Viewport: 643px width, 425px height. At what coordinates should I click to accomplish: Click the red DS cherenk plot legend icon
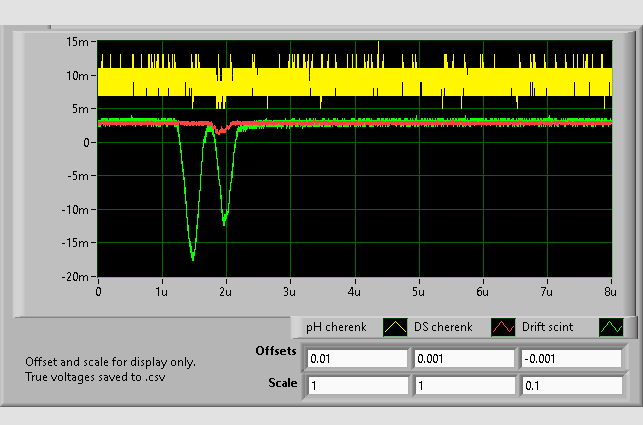502,327
